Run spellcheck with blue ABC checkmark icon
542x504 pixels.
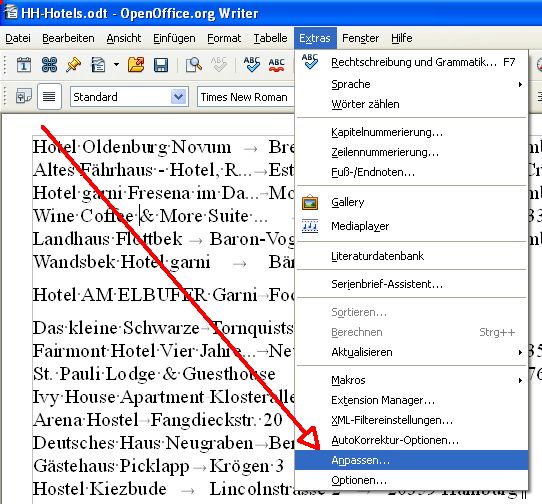252,65
